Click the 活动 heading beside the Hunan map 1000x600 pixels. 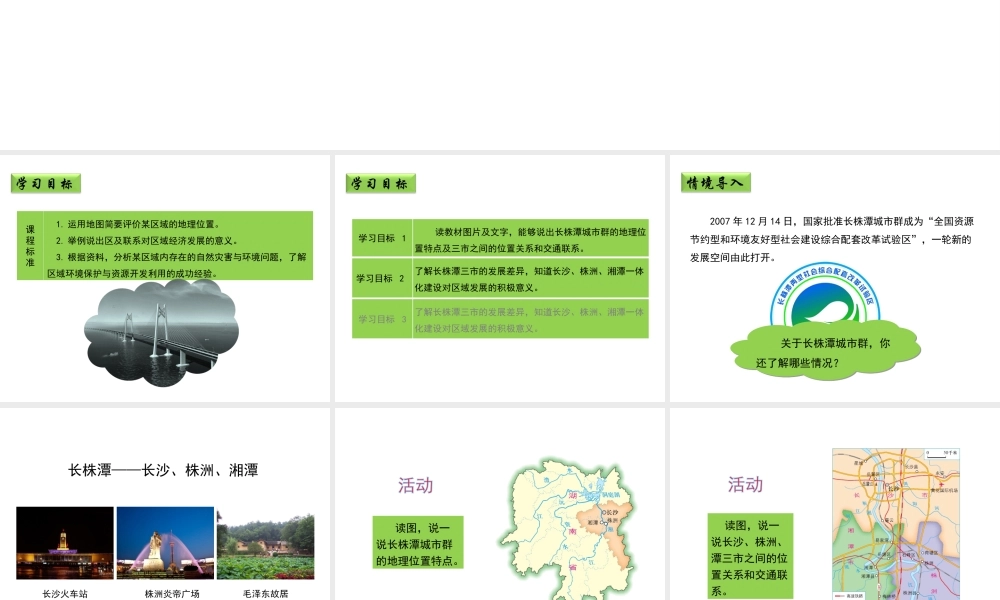(415, 485)
